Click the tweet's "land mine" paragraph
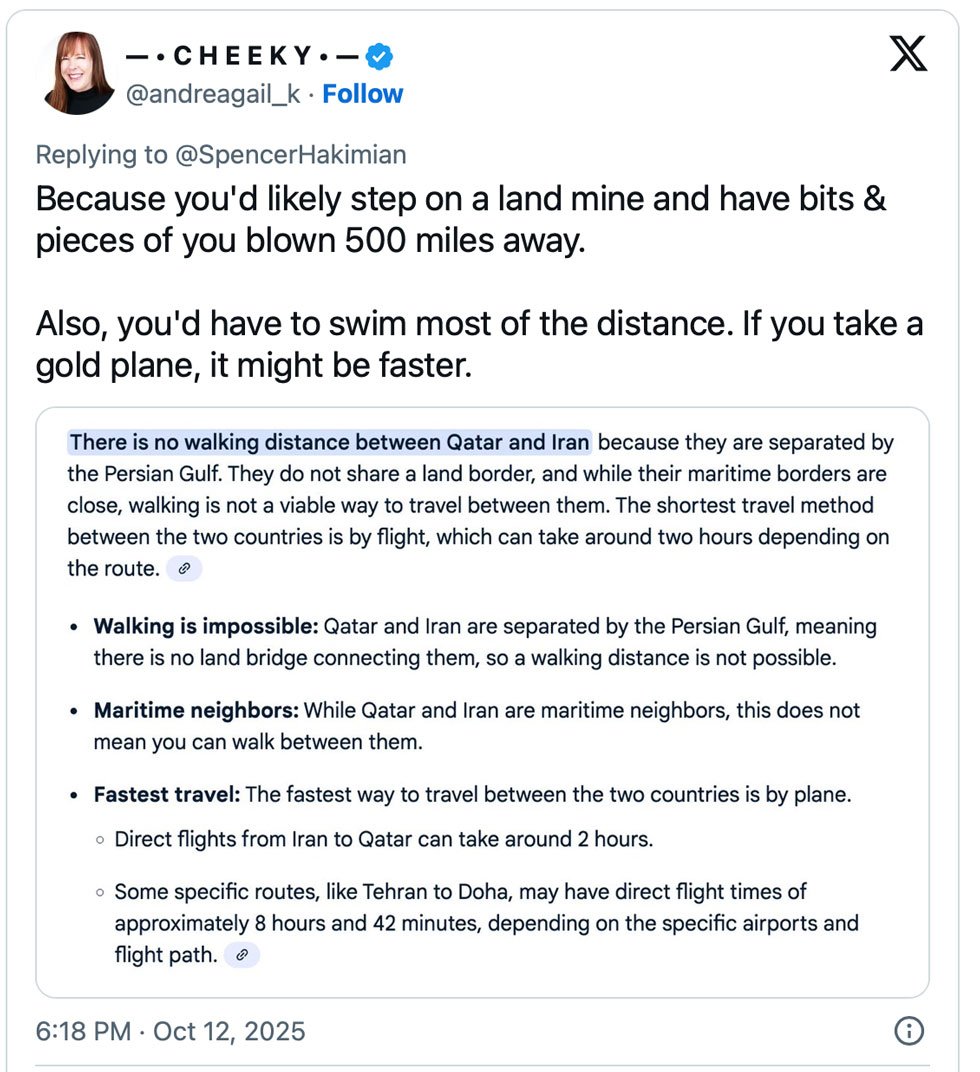Viewport: 980px width, 1072px height. tap(460, 220)
